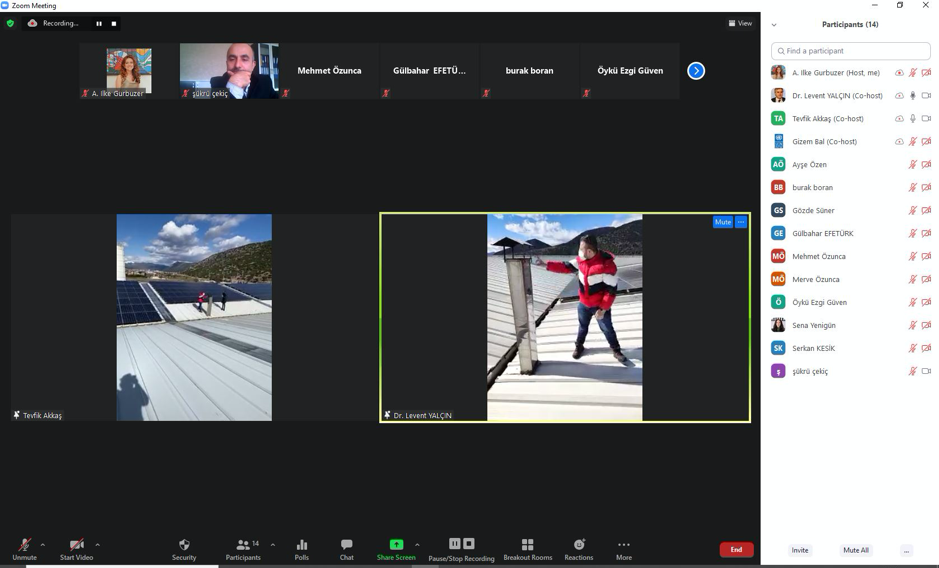Open the Security options icon
The height and width of the screenshot is (568, 939).
(184, 545)
